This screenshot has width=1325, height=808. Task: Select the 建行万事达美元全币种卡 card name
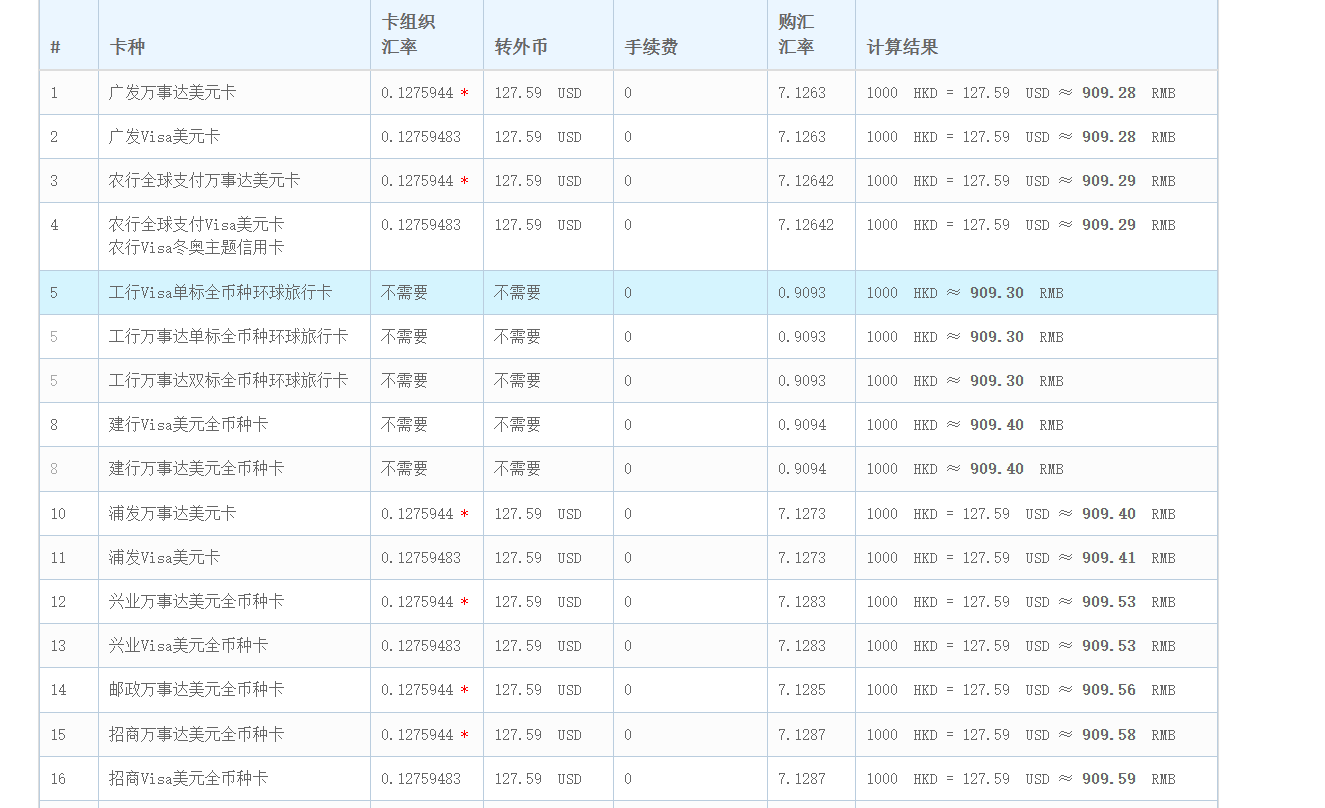(x=196, y=469)
